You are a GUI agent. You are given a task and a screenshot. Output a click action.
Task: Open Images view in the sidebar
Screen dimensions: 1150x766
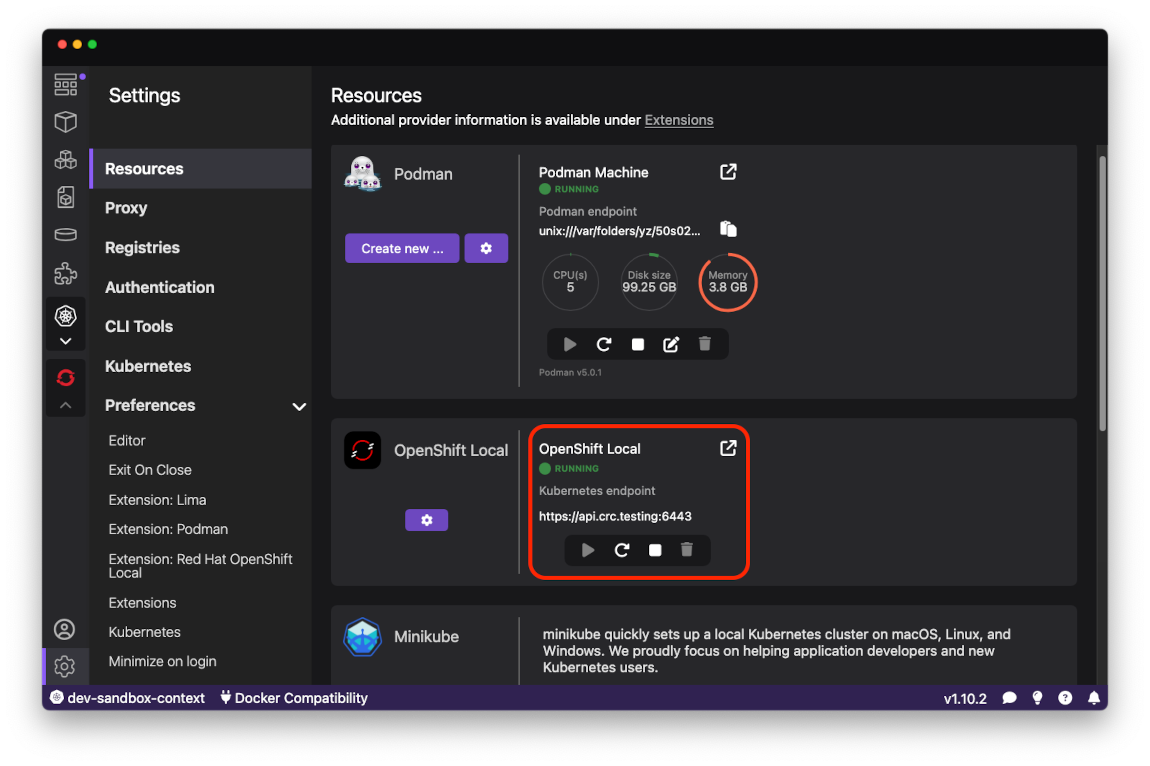[65, 197]
